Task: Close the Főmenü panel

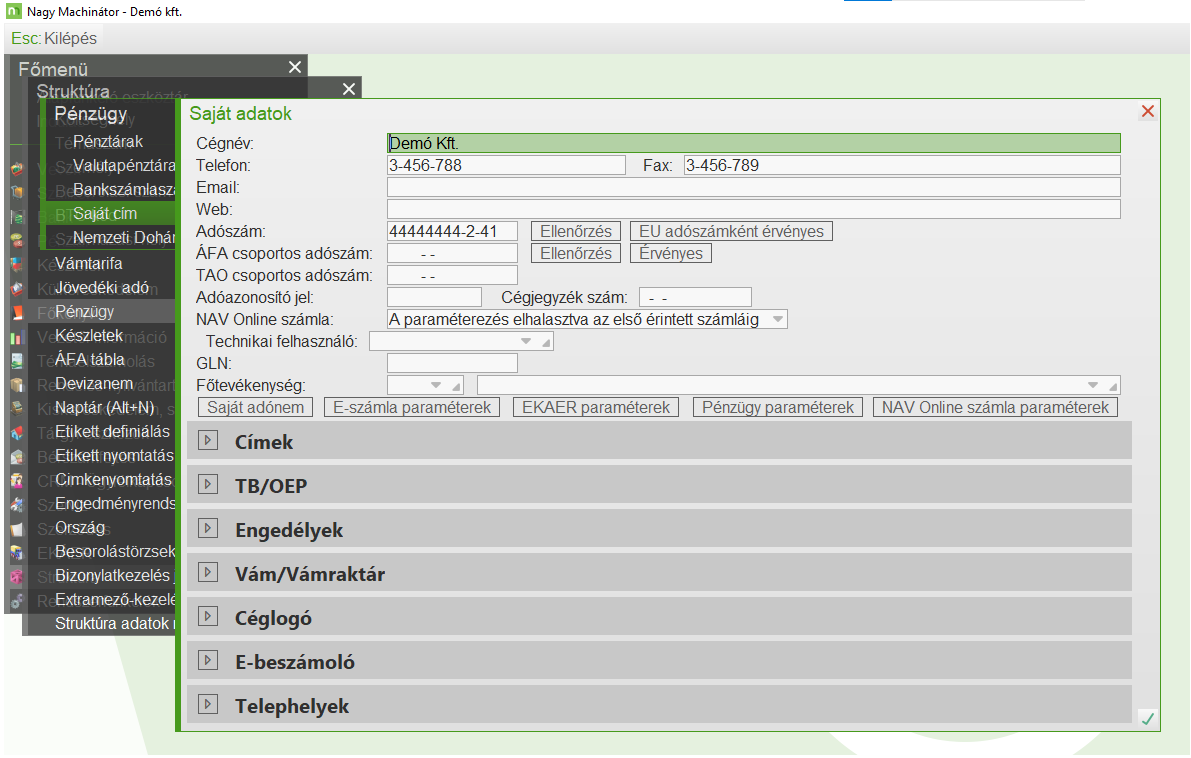Action: 295,67
